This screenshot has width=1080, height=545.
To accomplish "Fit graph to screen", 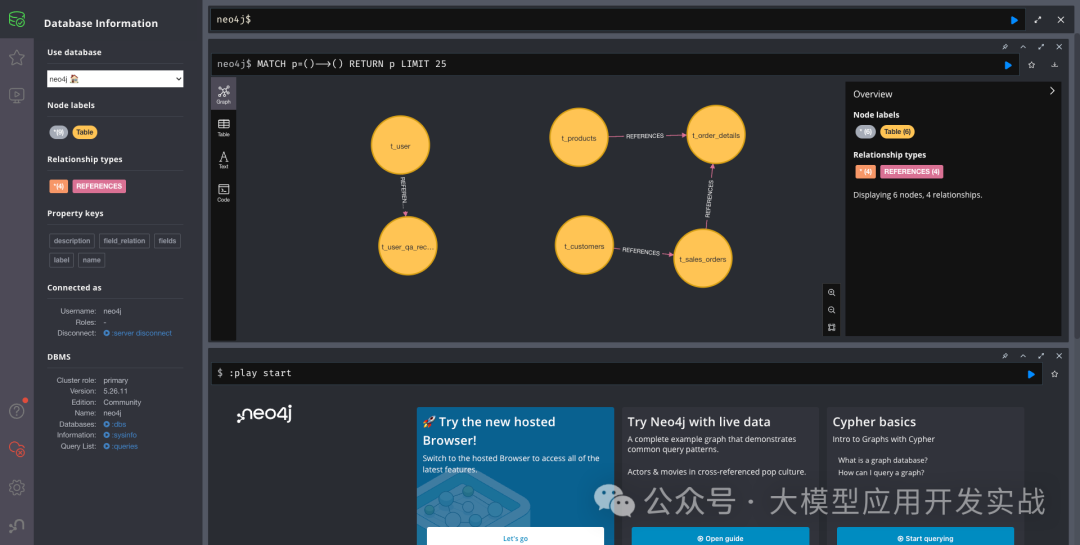I will [x=831, y=327].
